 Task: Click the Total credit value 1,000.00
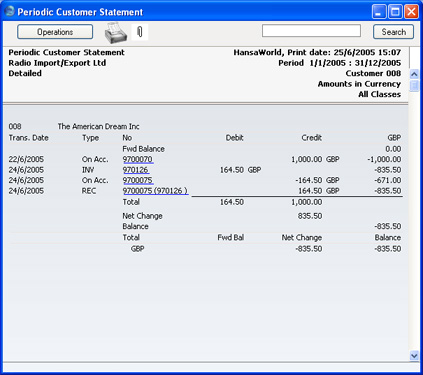tap(307, 202)
